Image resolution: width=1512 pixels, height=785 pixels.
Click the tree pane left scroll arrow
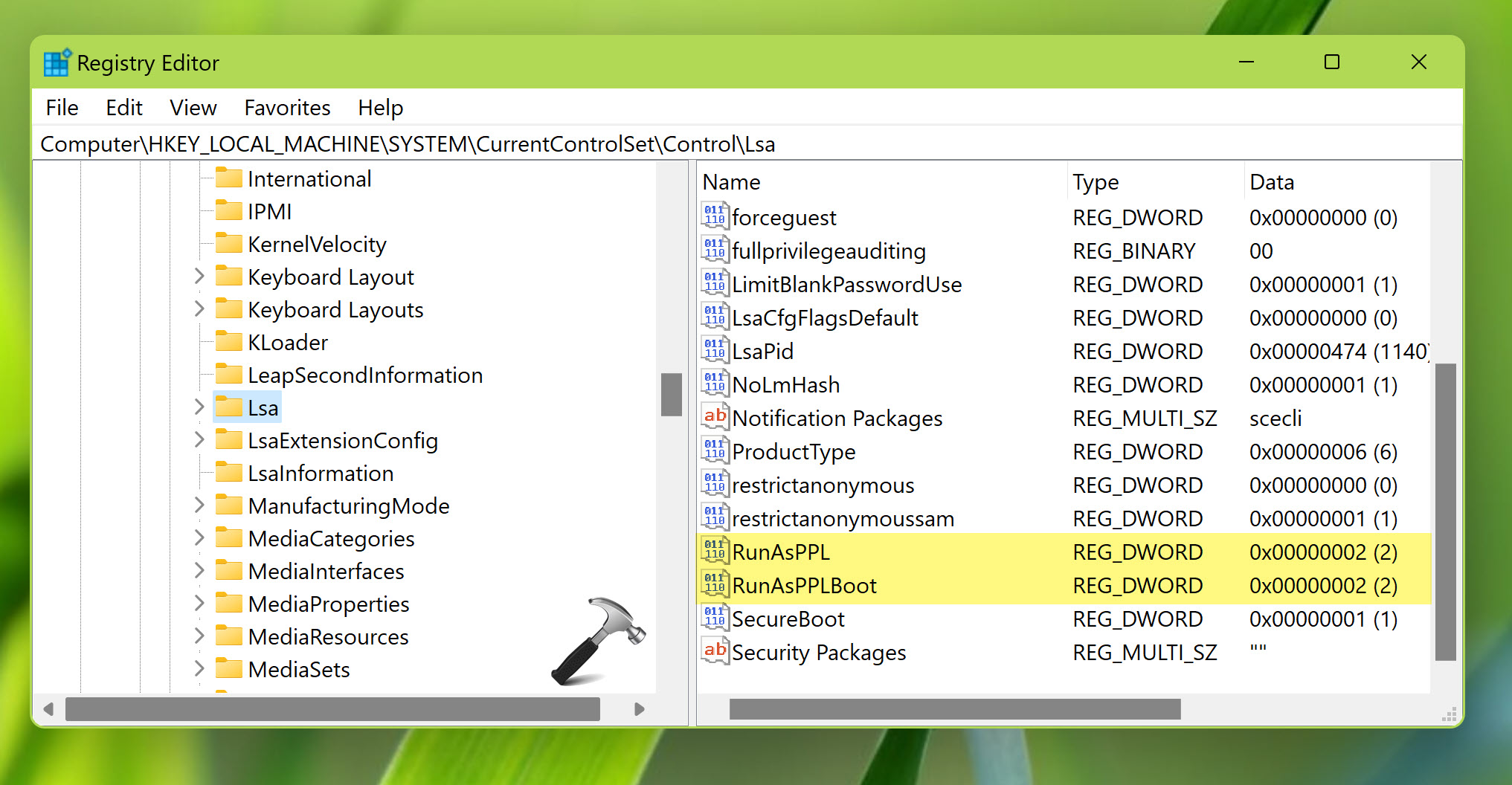coord(49,709)
